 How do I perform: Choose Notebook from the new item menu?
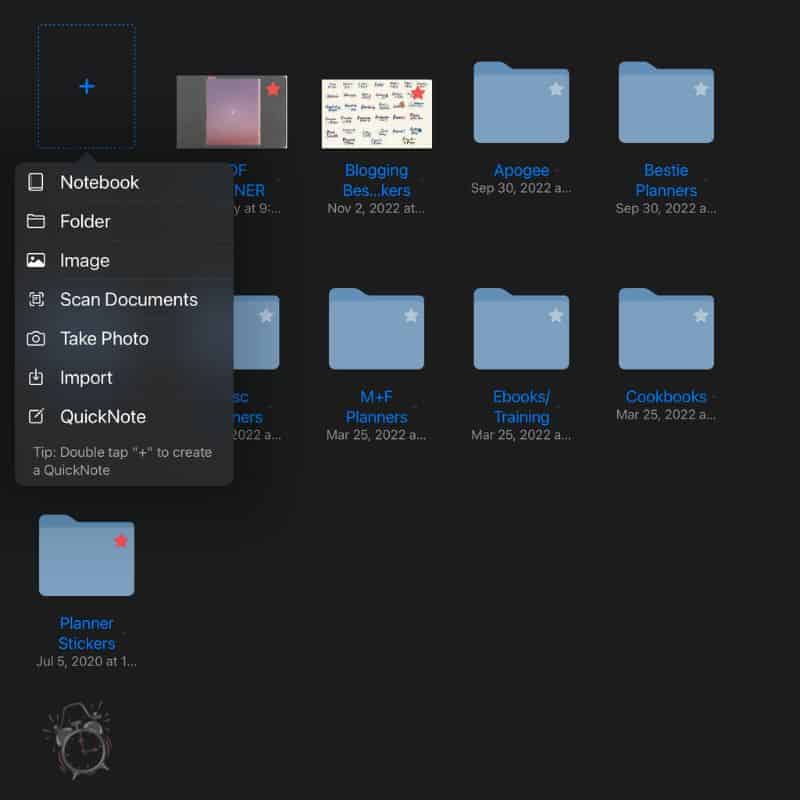coord(124,182)
